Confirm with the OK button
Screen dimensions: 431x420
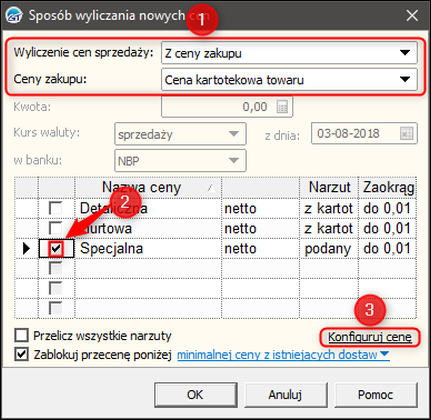coord(196,395)
